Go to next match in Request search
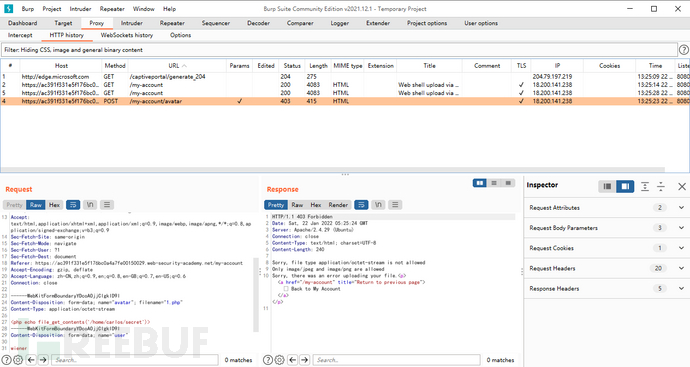 point(43,360)
